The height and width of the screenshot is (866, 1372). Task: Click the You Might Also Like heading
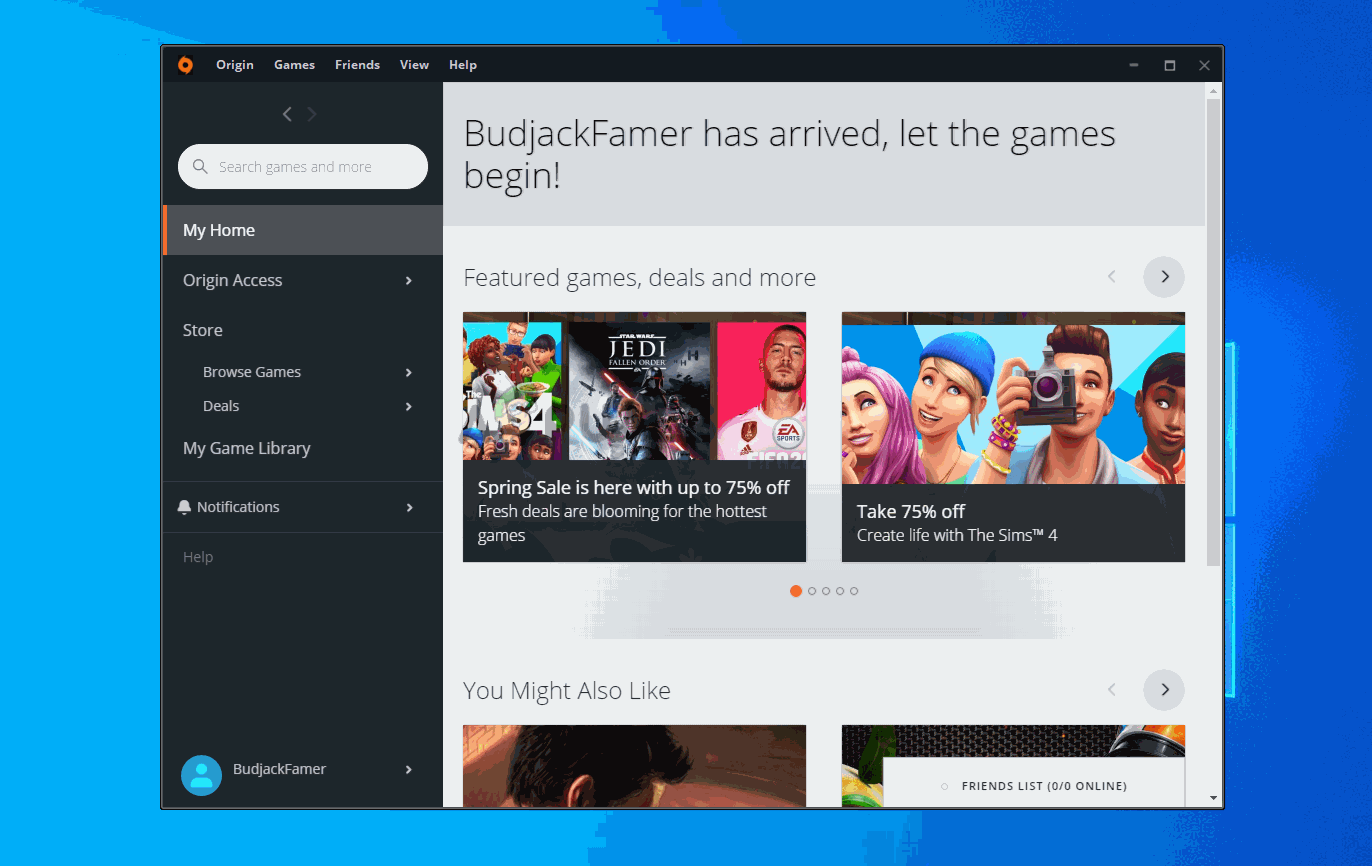pyautogui.click(x=567, y=691)
